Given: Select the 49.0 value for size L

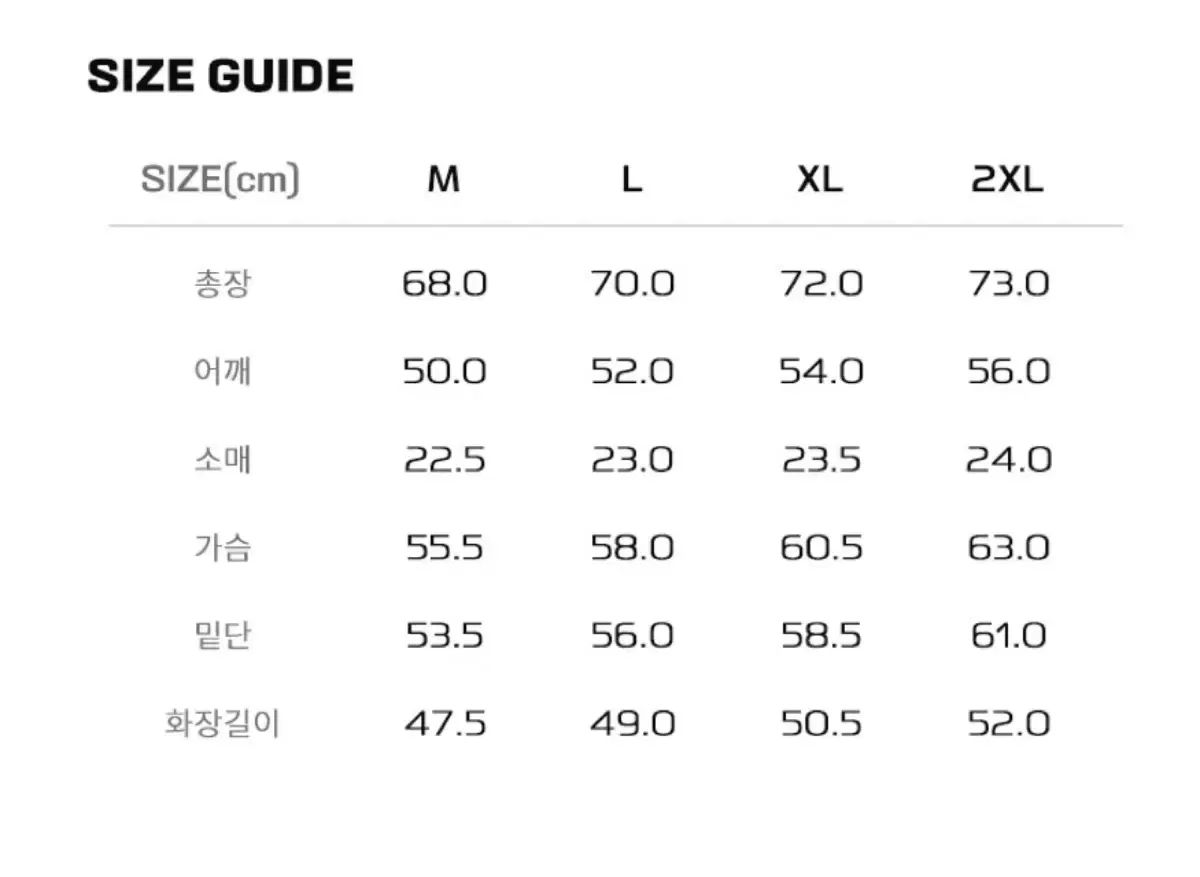Looking at the screenshot, I should point(632,723).
